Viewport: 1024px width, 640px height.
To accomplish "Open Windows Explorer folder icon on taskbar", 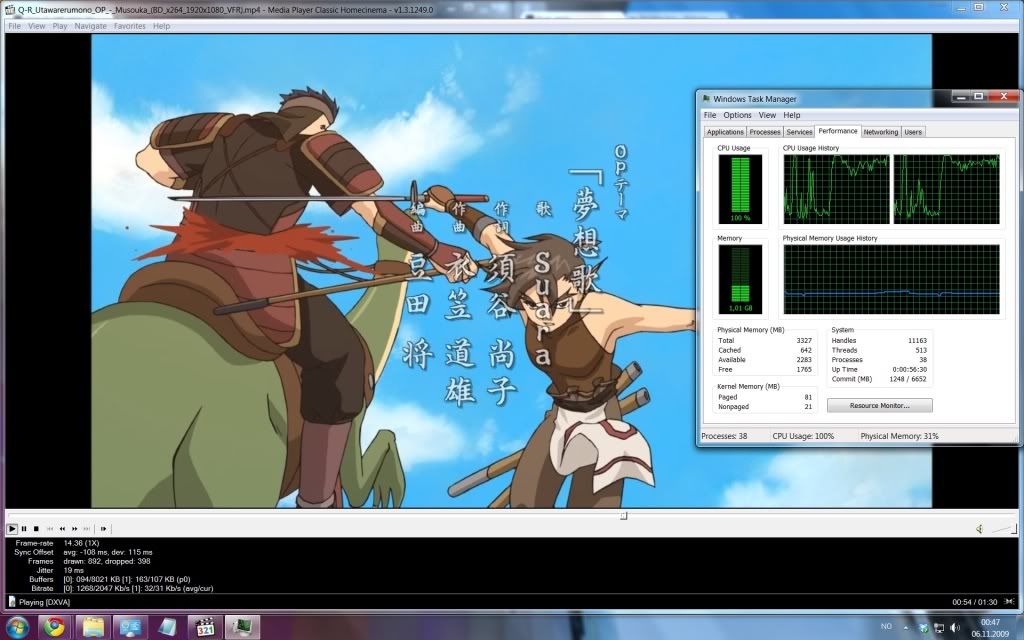I will [91, 627].
